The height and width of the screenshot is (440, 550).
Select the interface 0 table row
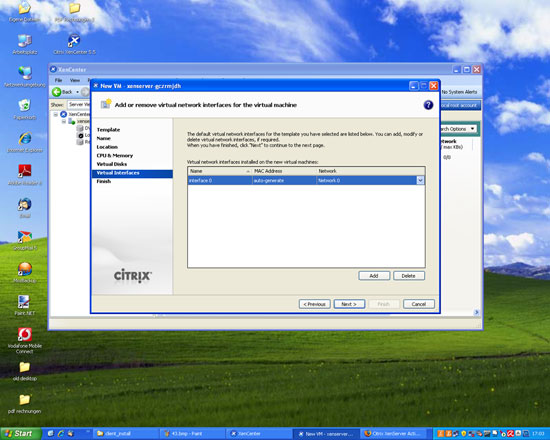(306, 180)
